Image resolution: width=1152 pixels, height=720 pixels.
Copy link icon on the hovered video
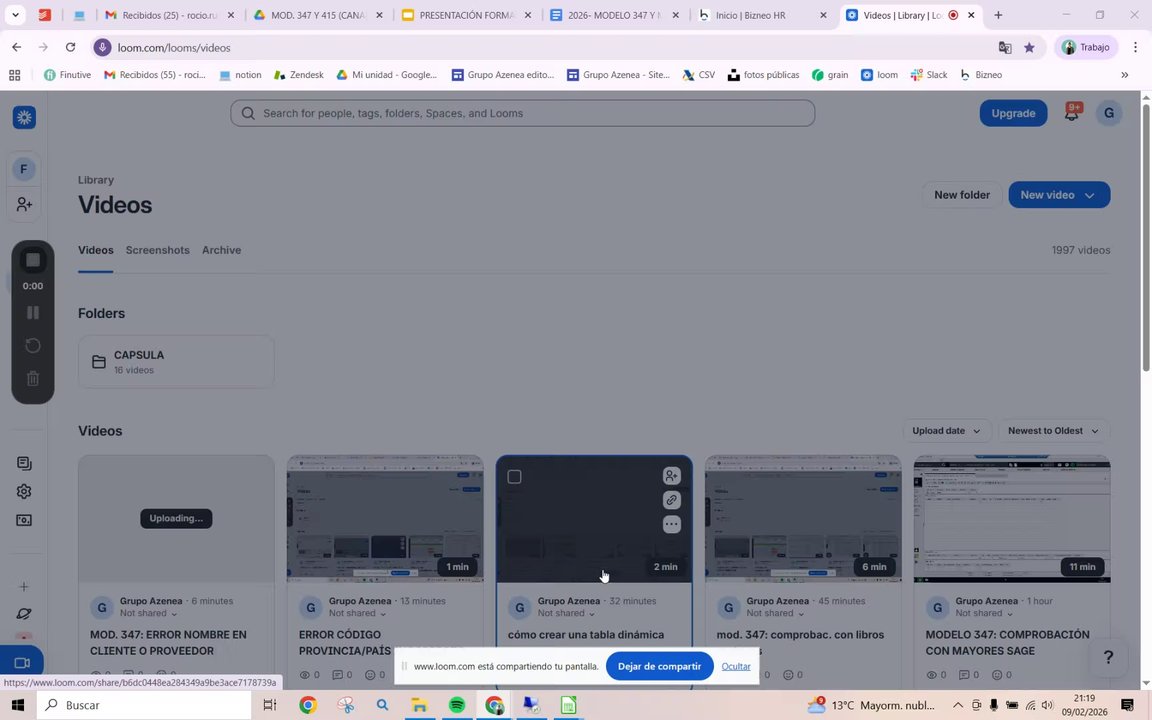tap(672, 500)
